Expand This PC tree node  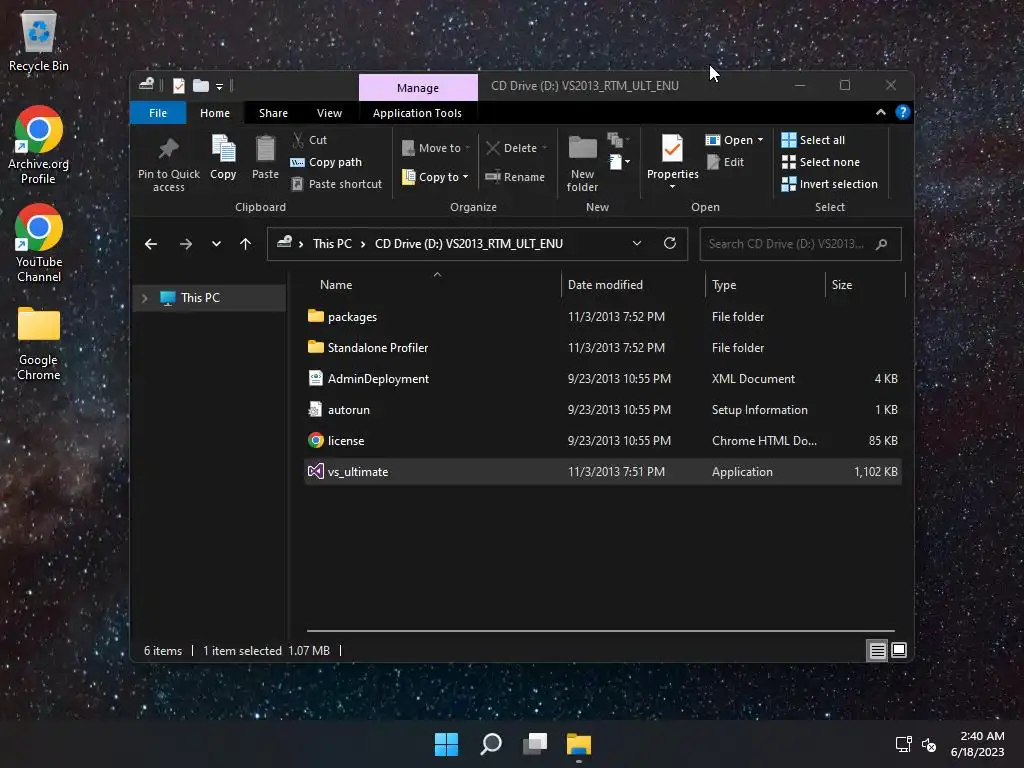click(144, 298)
